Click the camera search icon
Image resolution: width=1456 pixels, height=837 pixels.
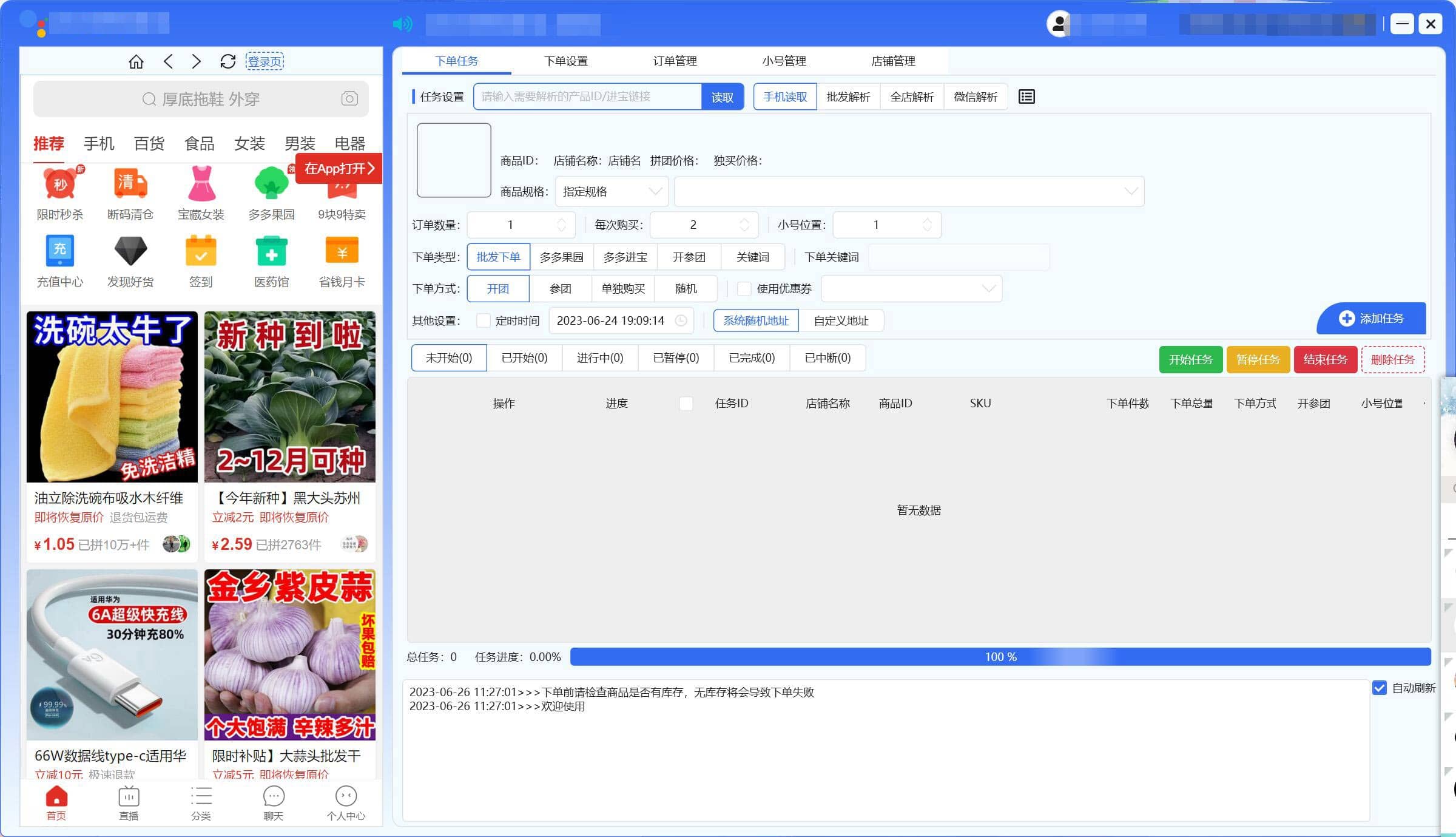(349, 98)
